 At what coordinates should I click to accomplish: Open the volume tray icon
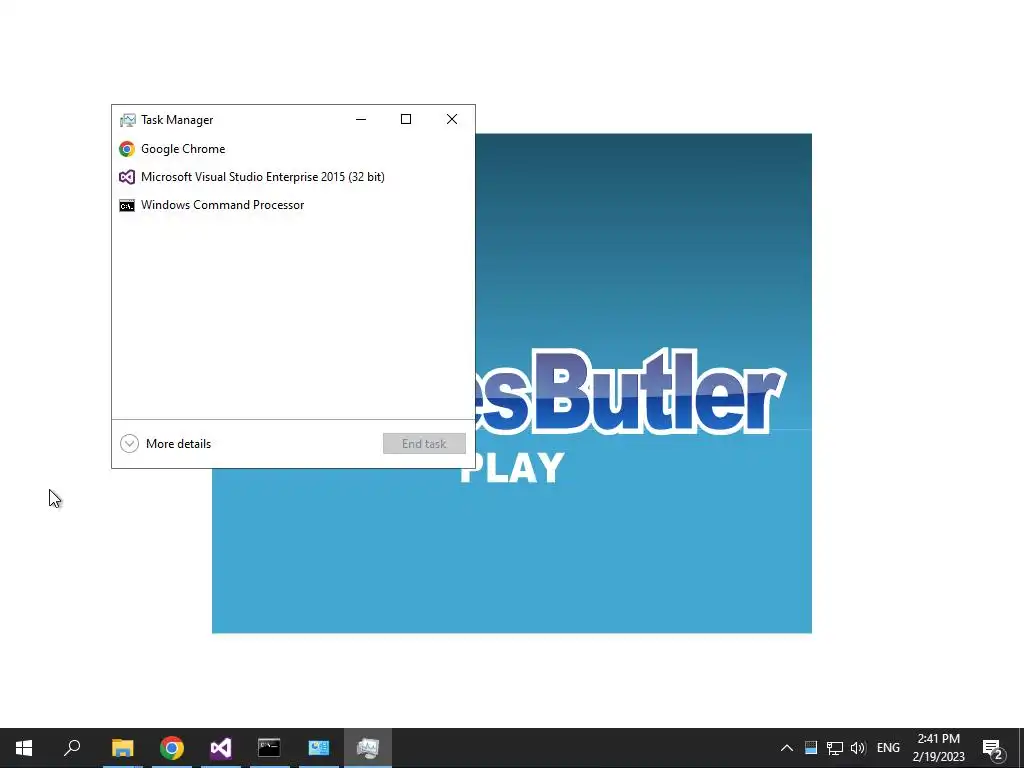(x=858, y=748)
